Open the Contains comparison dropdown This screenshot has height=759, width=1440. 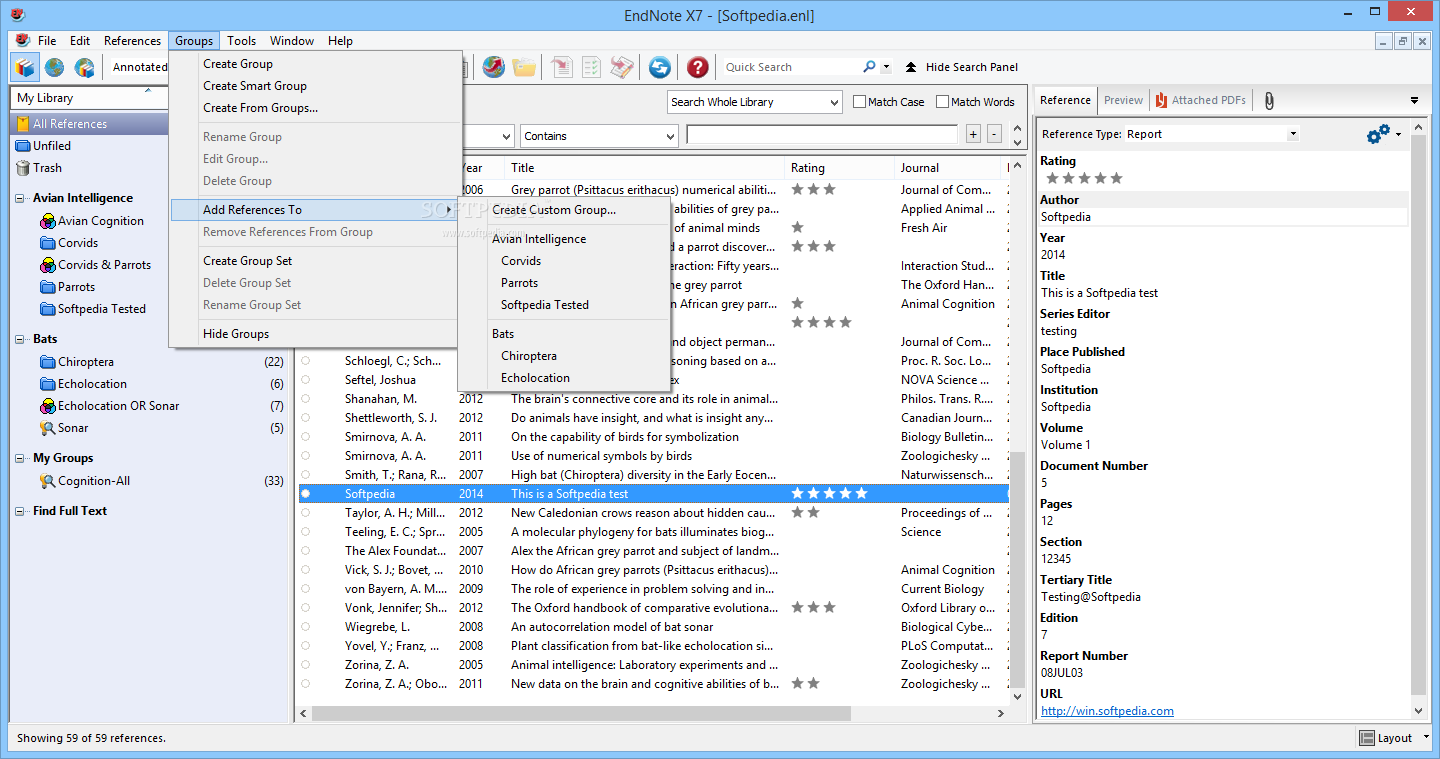click(599, 136)
